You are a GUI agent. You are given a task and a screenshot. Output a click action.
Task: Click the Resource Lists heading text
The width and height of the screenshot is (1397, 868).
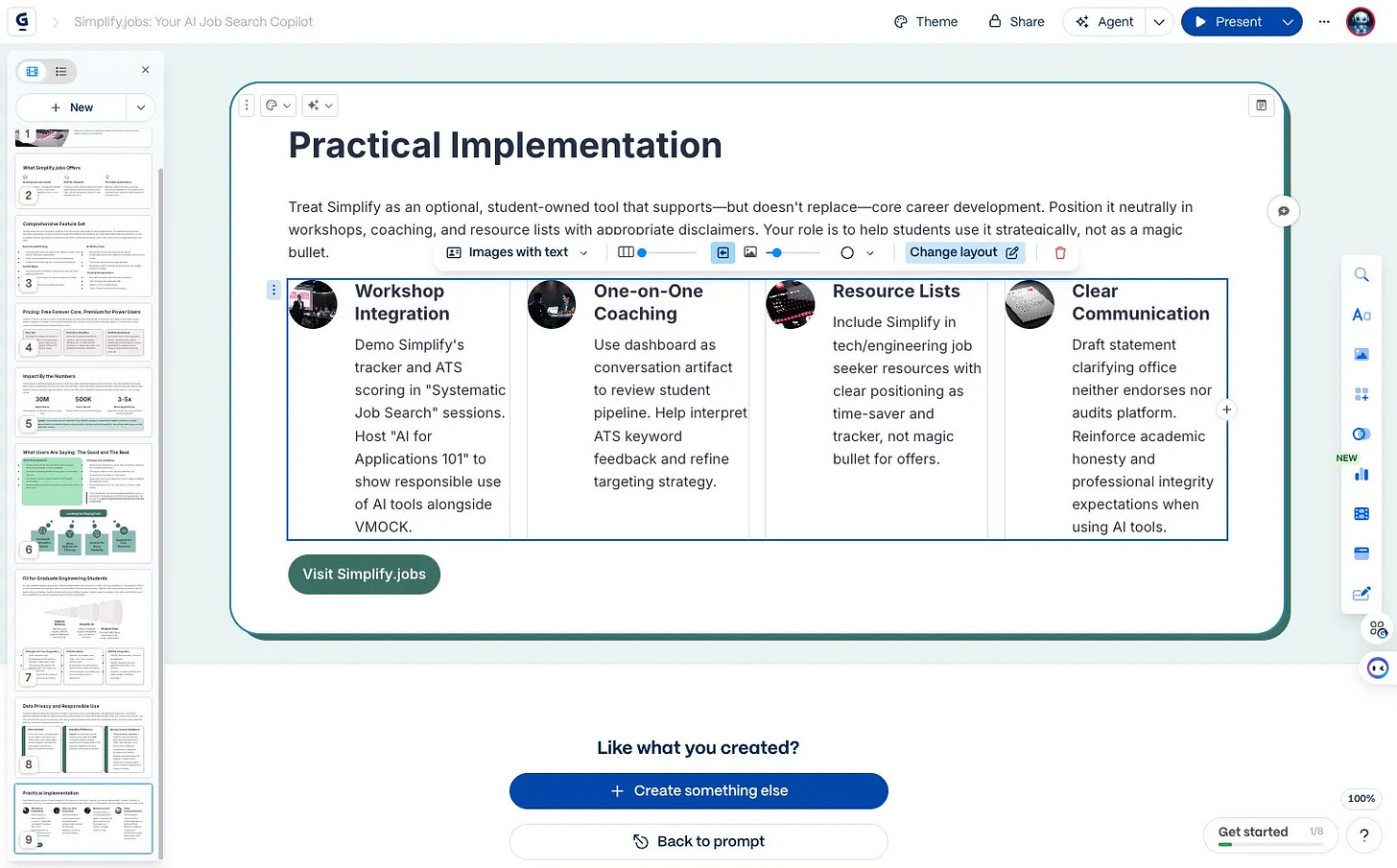[896, 291]
